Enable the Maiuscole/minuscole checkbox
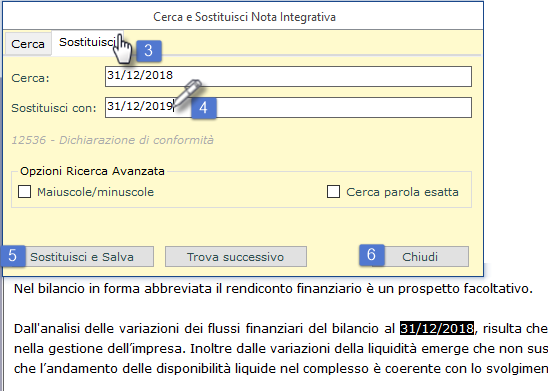The image size is (548, 391). click(24, 192)
